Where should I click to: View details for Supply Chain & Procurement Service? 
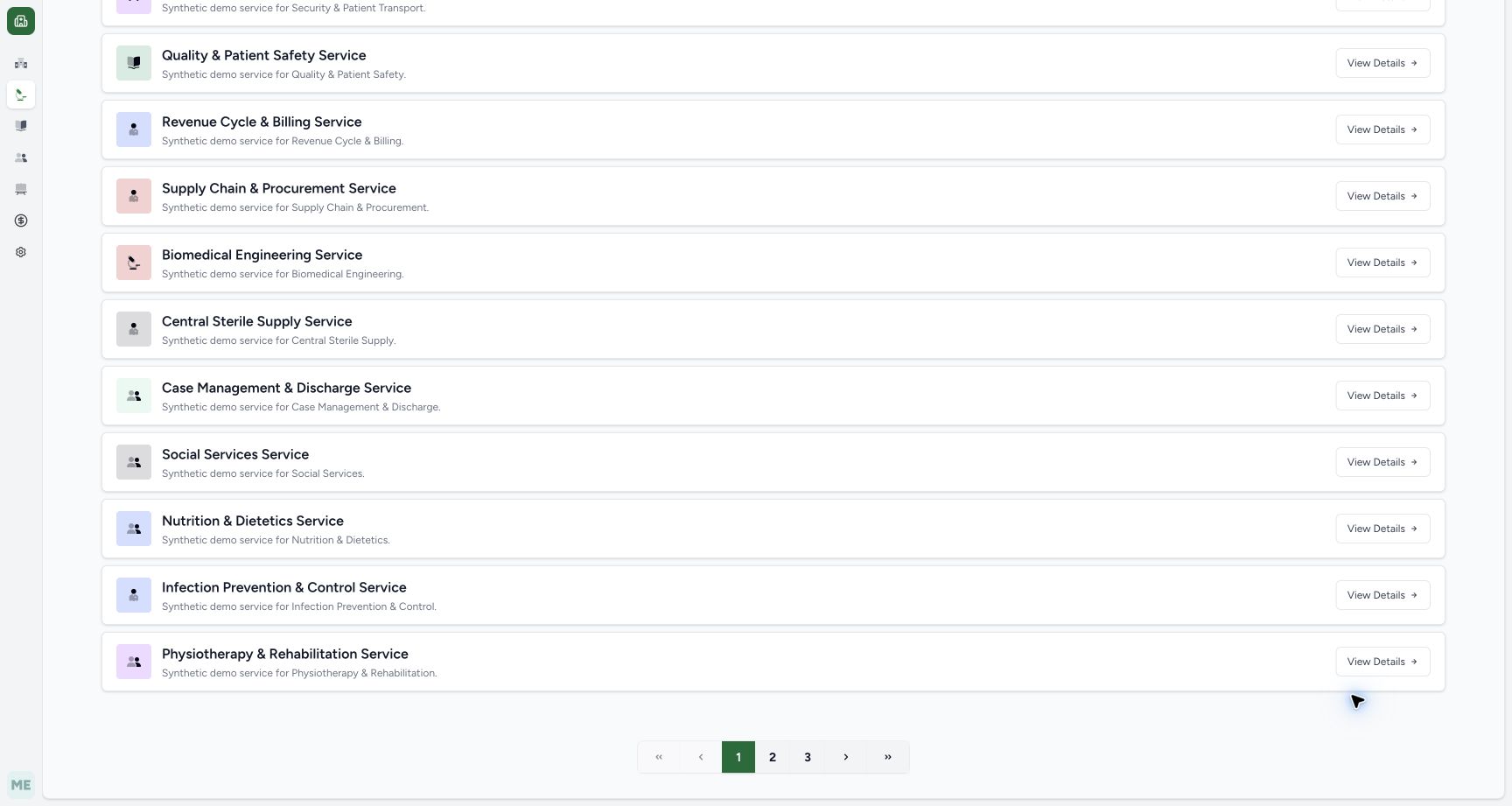(x=1382, y=196)
